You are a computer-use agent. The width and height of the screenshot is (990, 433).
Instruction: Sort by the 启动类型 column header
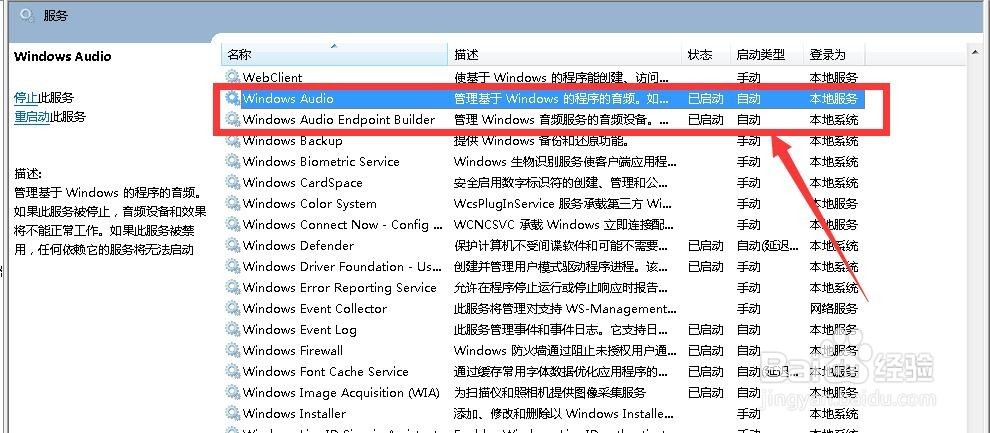(x=766, y=55)
